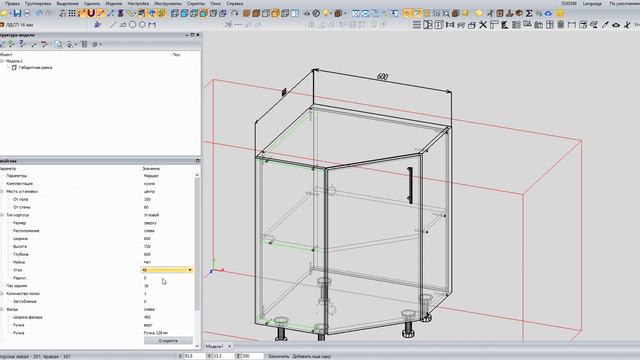Screen dimensions: 640x360
Task: Click the Ширина фасада value 400
Action: click(x=147, y=317)
